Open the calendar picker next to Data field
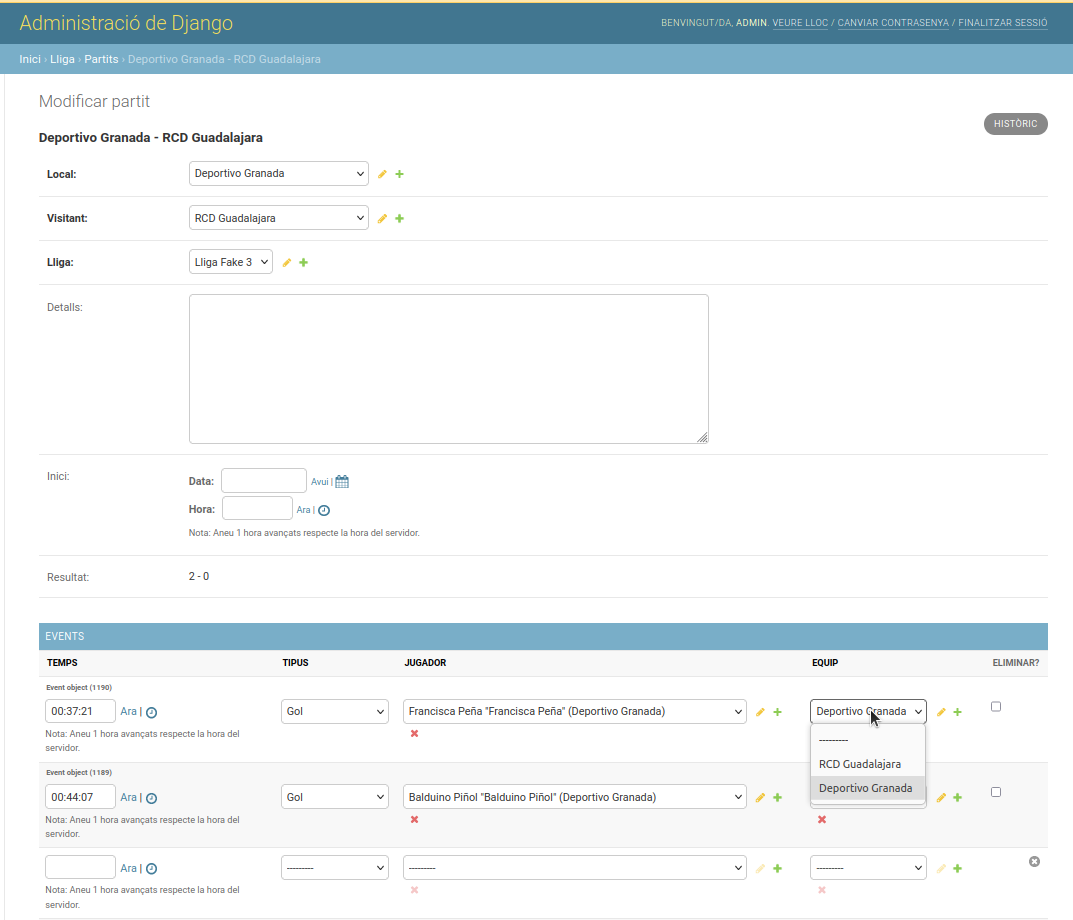 (341, 481)
